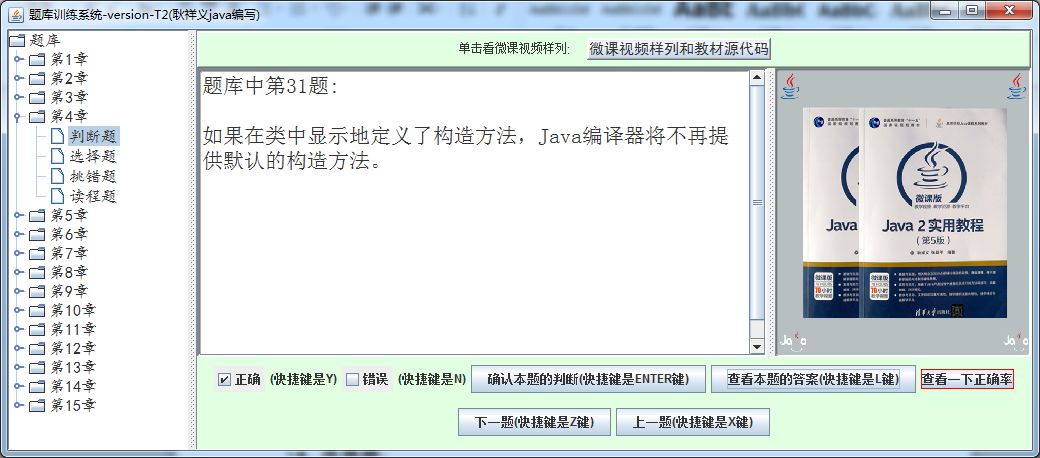Click the Java app icon in title bar
Viewport: 1040px width, 458px height.
(x=17, y=13)
